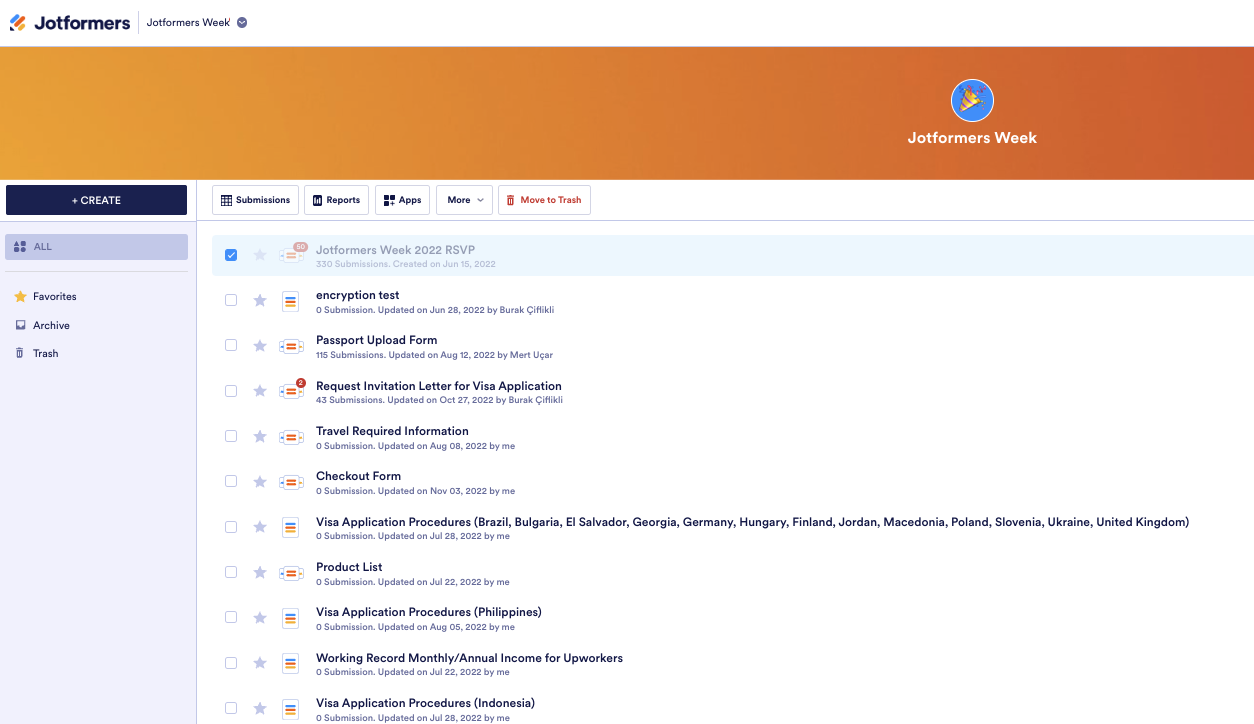Uncheck the Jotformers Week 2022 RSVP checkbox
Screen dimensions: 1254x724
(x=231, y=255)
